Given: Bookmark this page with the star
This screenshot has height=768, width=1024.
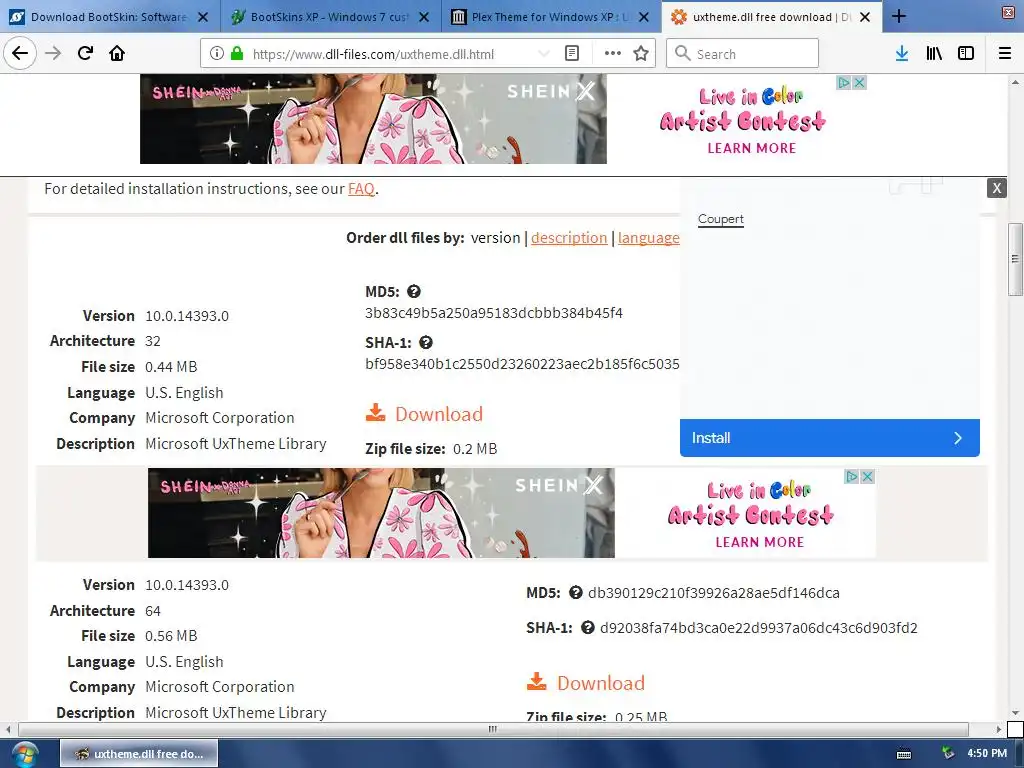Looking at the screenshot, I should tap(641, 54).
